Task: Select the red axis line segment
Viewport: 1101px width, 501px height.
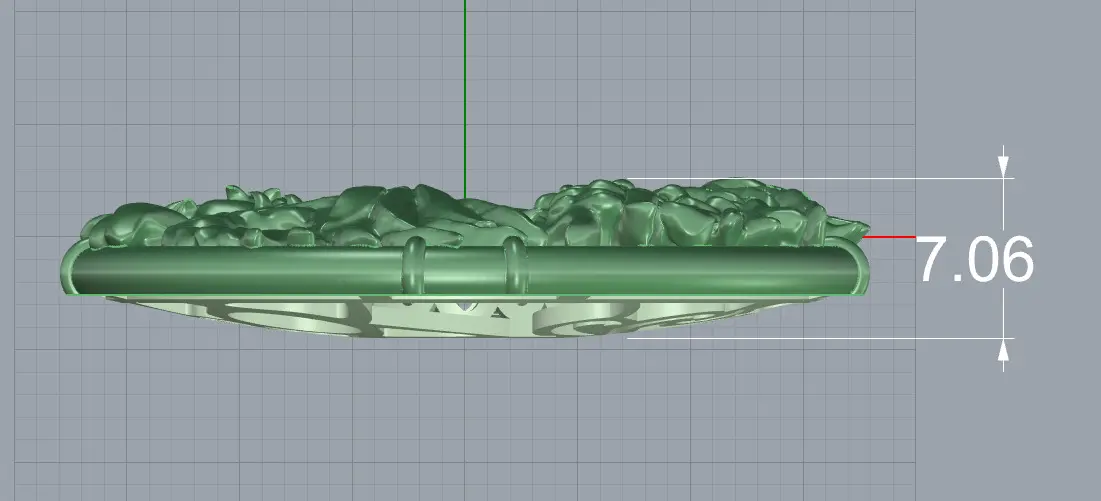Action: (x=889, y=237)
